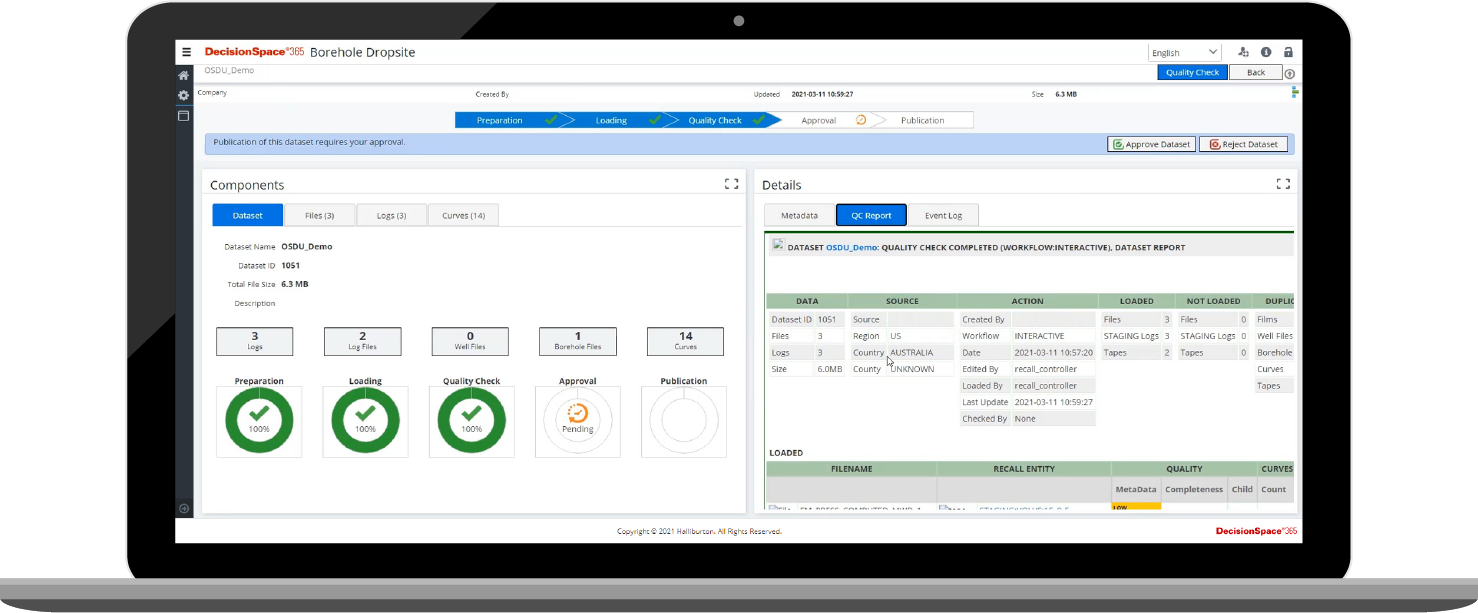Switch to the Files (3) tab

(320, 215)
